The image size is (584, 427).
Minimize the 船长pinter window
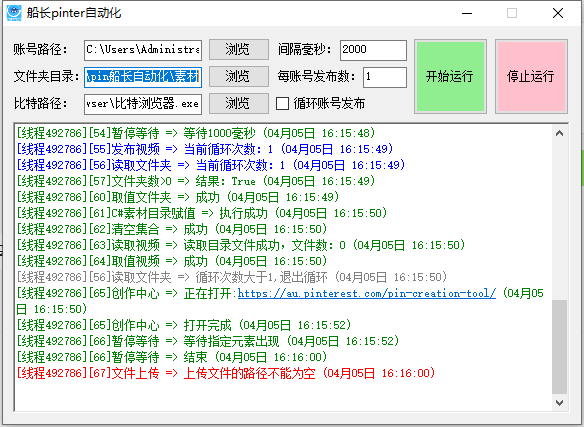[467, 13]
